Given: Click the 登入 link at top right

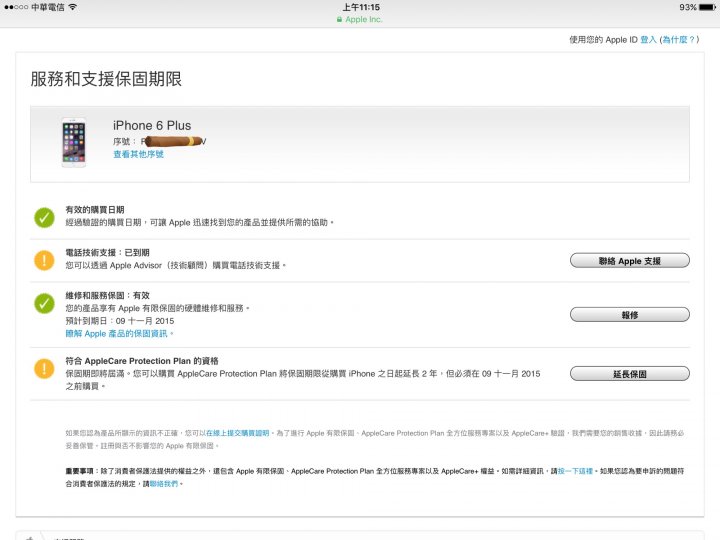Looking at the screenshot, I should point(648,39).
